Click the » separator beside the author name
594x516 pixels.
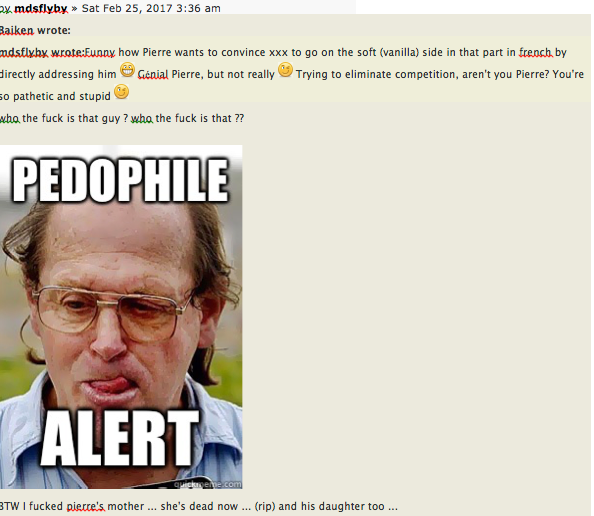click(x=74, y=8)
